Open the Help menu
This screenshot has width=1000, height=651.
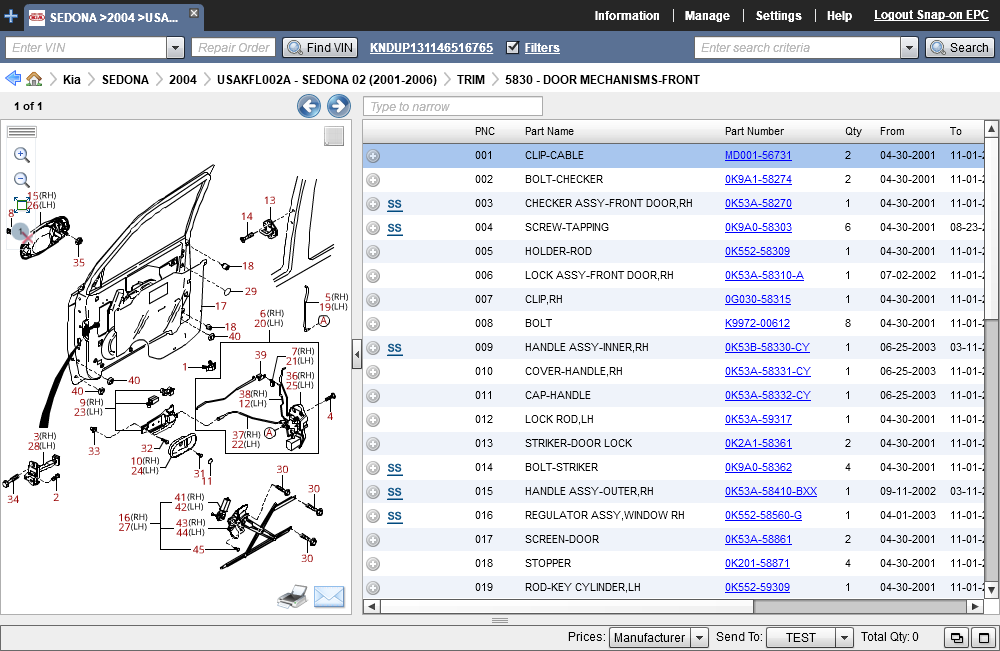coord(839,16)
